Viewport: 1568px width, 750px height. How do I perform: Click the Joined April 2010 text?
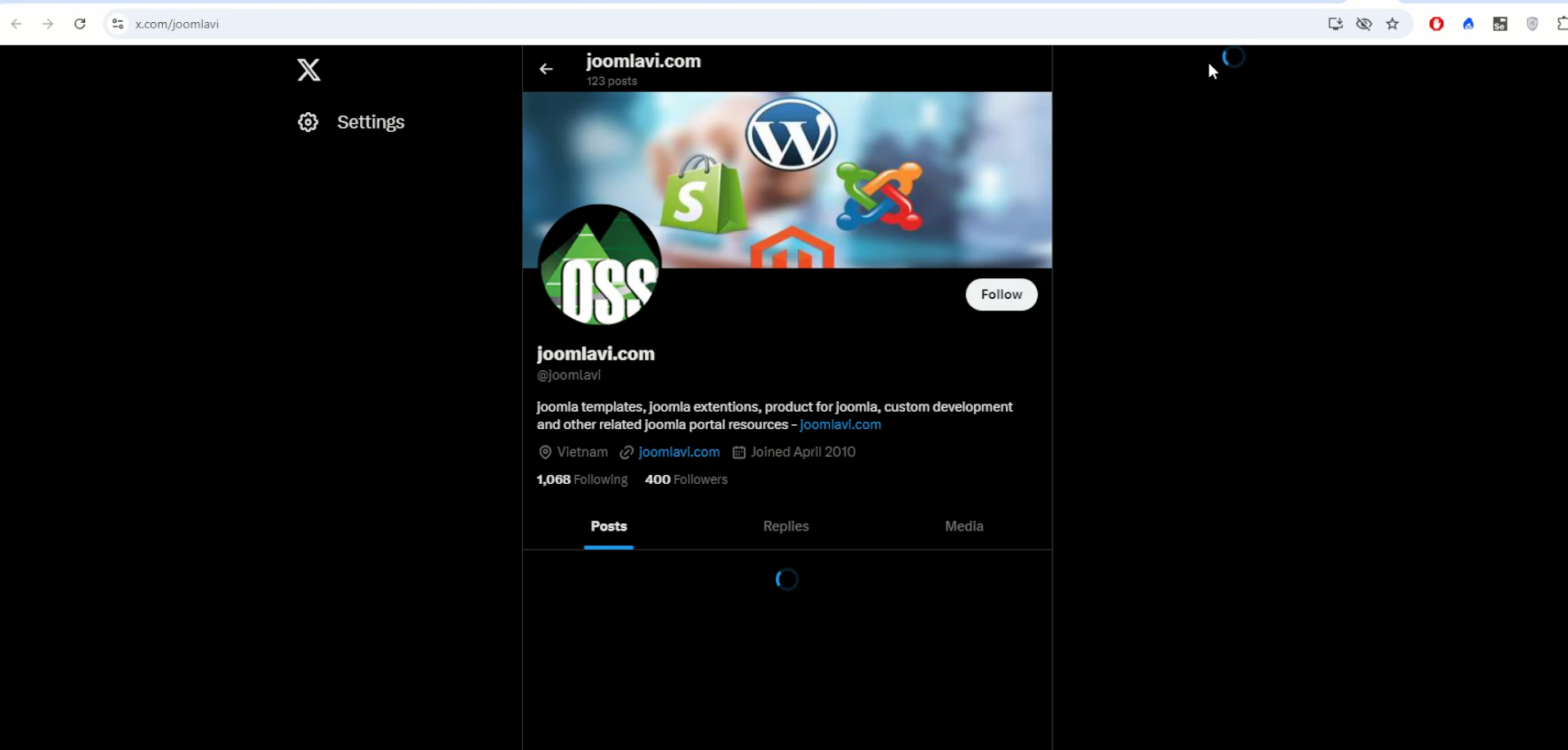point(803,452)
